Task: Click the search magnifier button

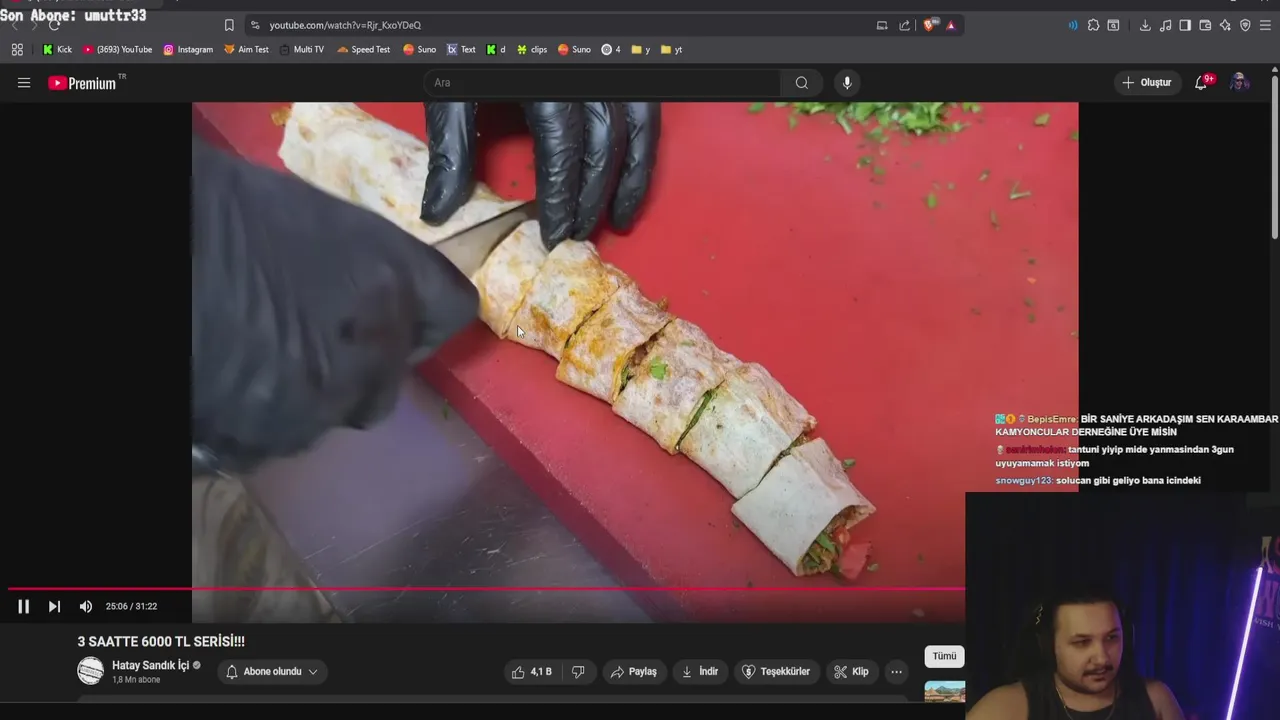Action: pyautogui.click(x=802, y=83)
